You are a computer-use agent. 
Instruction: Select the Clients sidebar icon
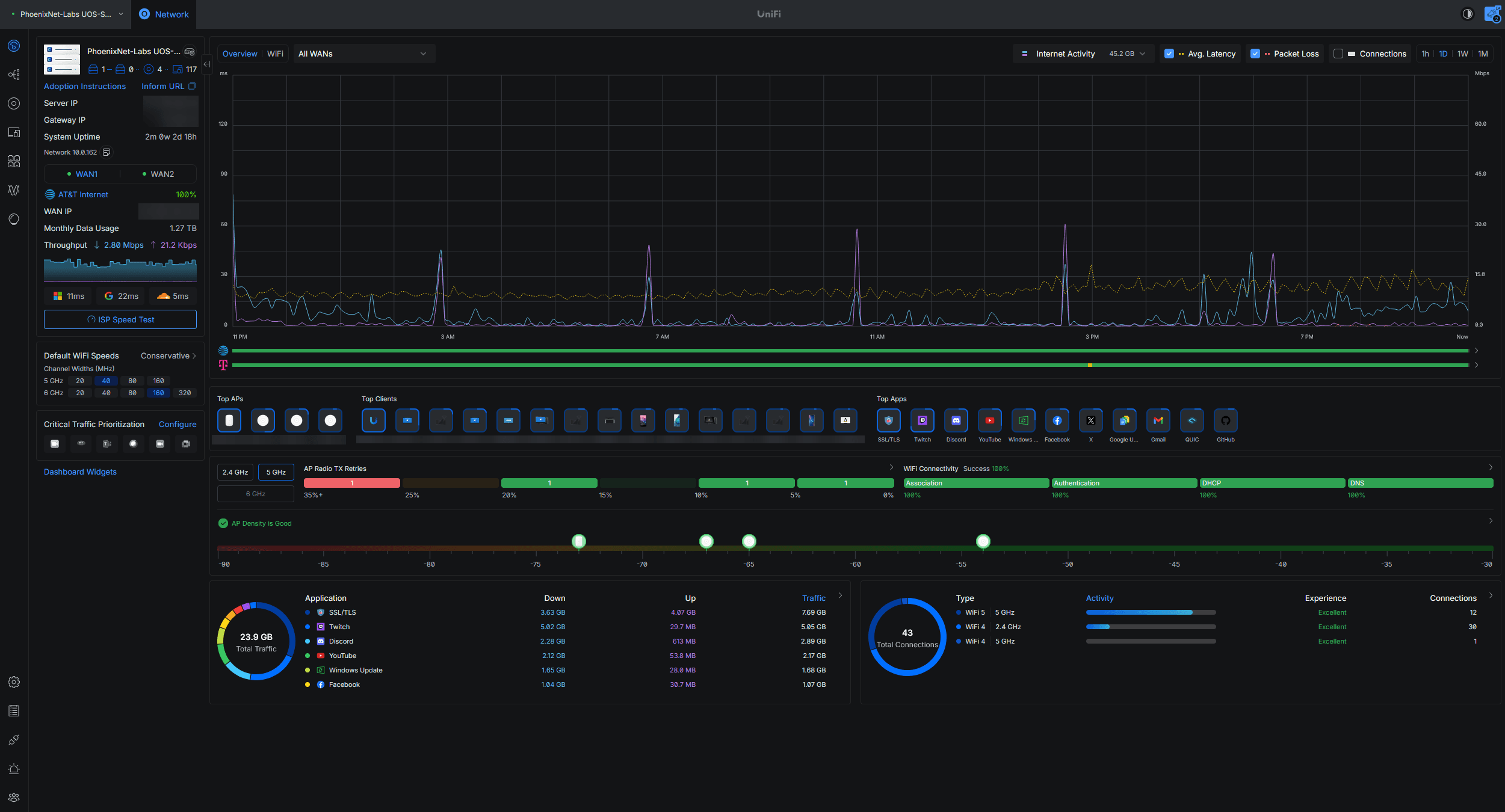click(x=13, y=132)
